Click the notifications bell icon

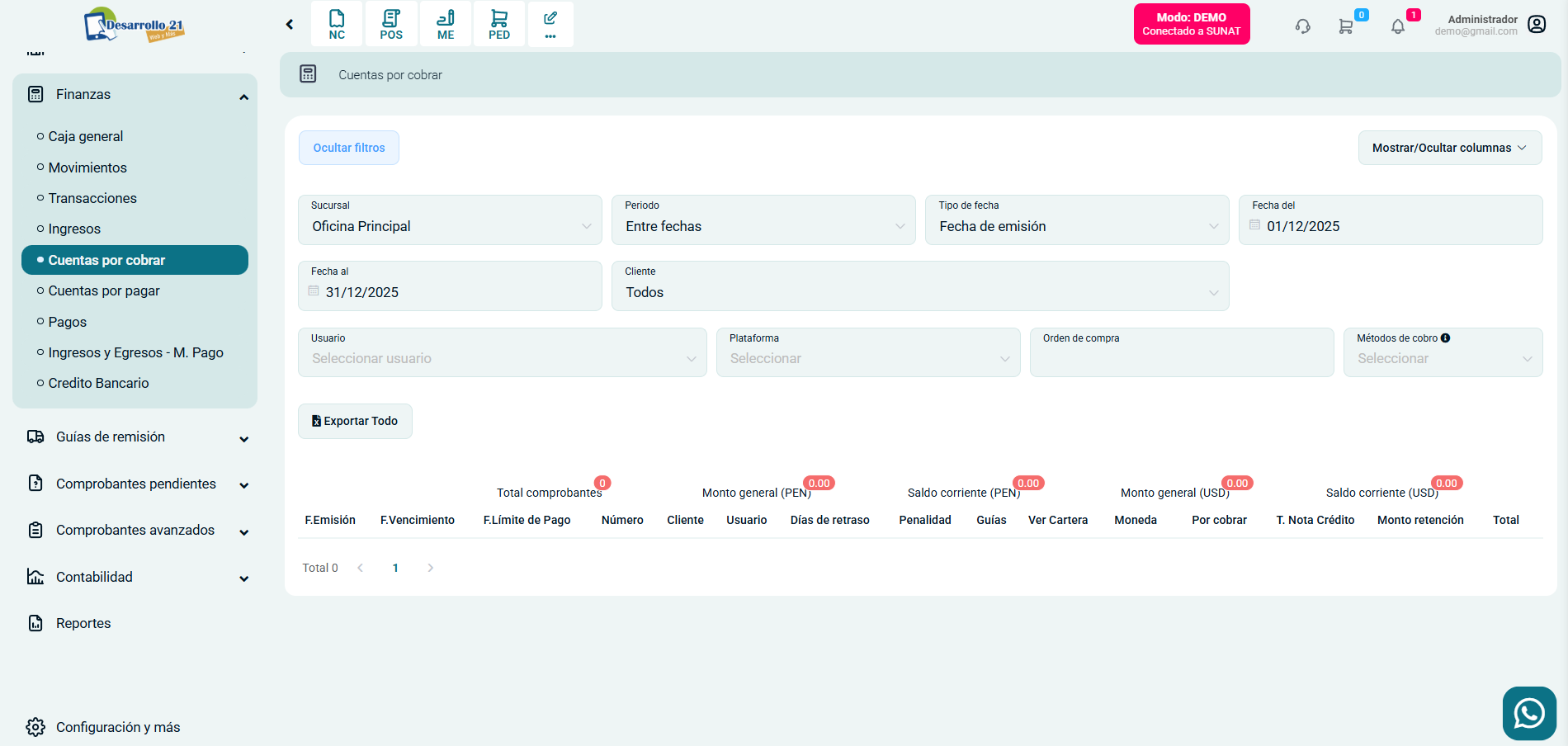pyautogui.click(x=1398, y=26)
